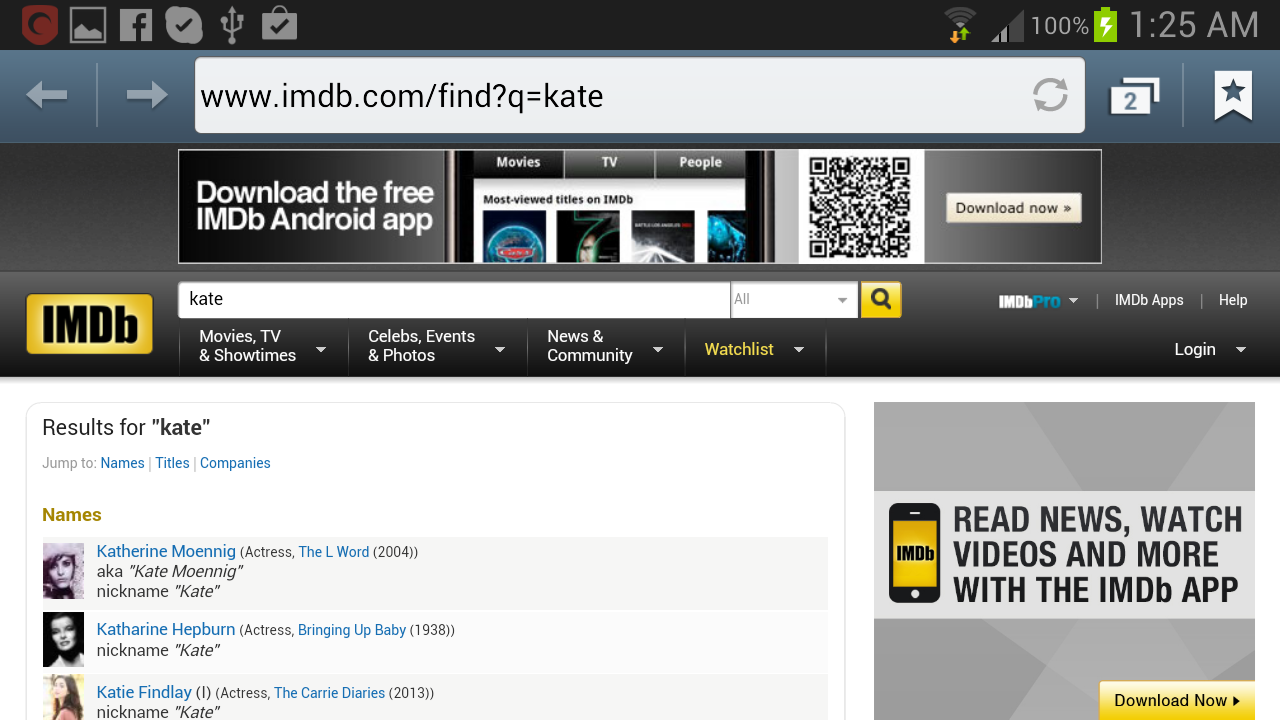This screenshot has height=720, width=1280.
Task: Tap the red shield notification icon
Action: (40, 25)
